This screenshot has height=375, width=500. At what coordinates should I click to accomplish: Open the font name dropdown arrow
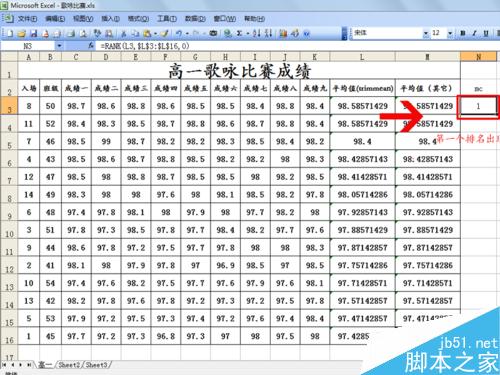tap(426, 33)
